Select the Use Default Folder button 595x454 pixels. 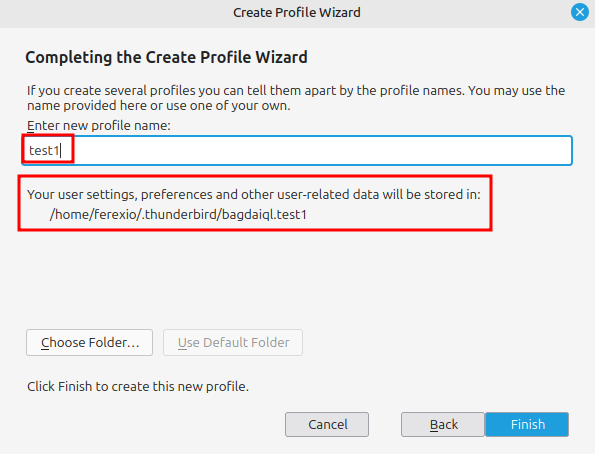click(233, 342)
